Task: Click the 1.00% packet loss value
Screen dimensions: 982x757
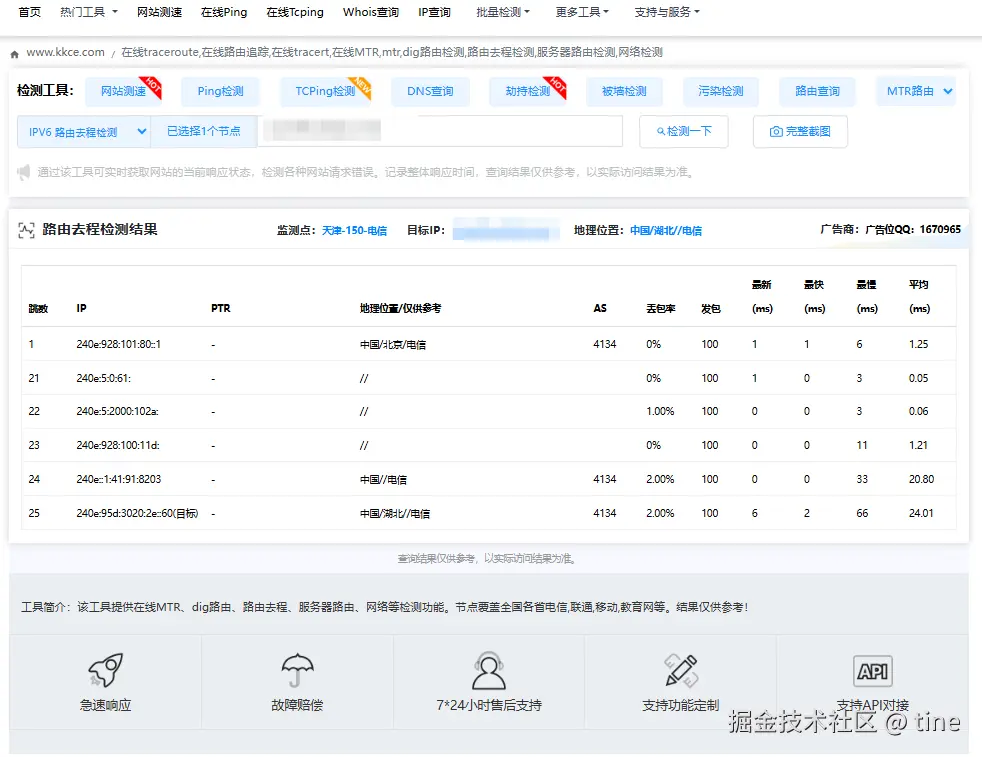Action: 660,411
